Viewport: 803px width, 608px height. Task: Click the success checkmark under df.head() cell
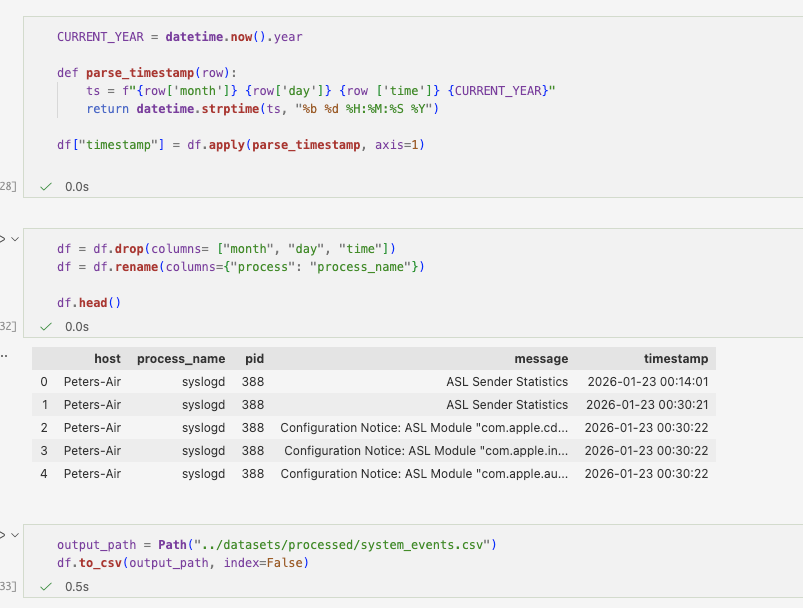[x=45, y=326]
